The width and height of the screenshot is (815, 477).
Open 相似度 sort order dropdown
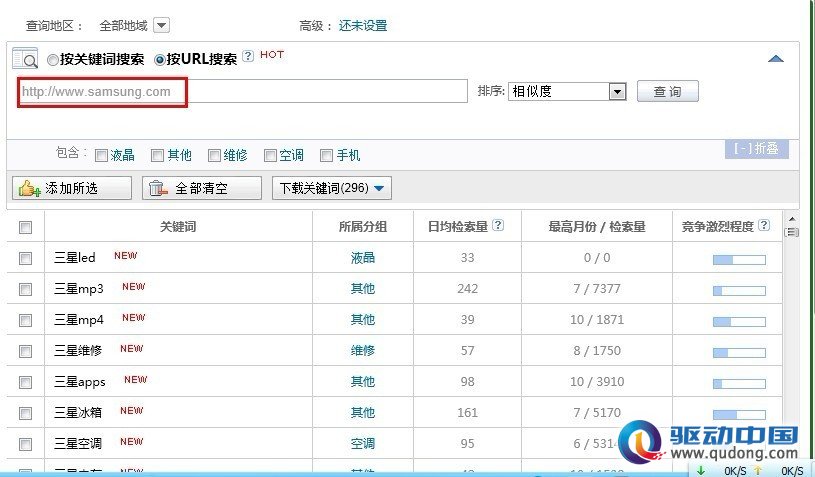(x=617, y=92)
